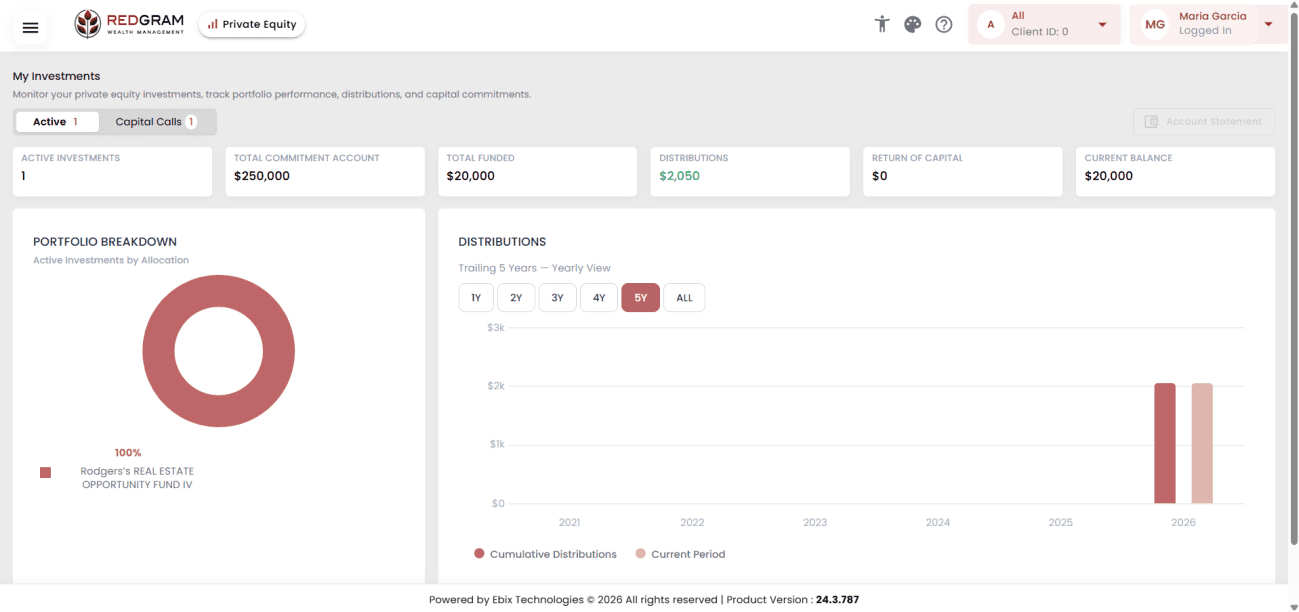
Task: Click the 2026 current period light bar
Action: click(x=1202, y=443)
